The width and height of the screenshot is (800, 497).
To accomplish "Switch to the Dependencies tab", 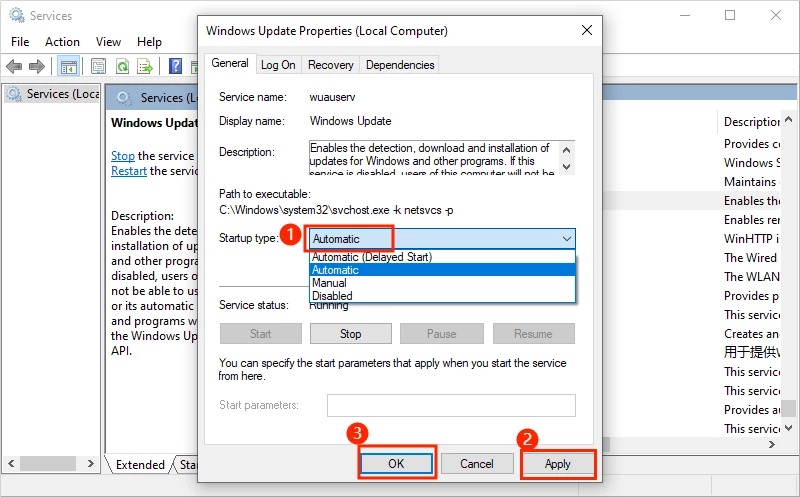I will click(400, 65).
